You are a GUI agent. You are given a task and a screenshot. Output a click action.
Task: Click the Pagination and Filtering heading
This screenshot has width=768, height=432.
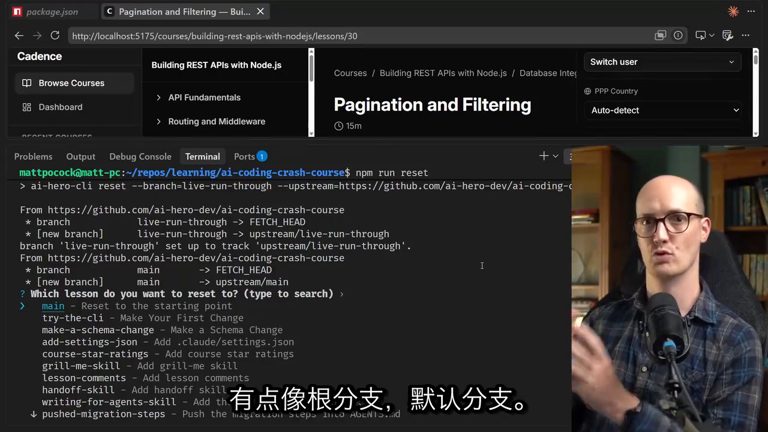tap(432, 105)
